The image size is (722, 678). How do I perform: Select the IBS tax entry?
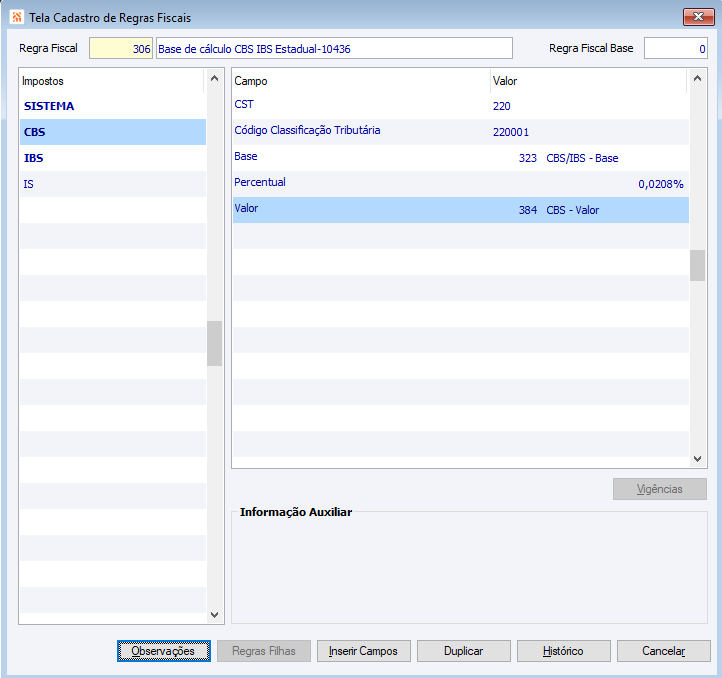point(113,158)
